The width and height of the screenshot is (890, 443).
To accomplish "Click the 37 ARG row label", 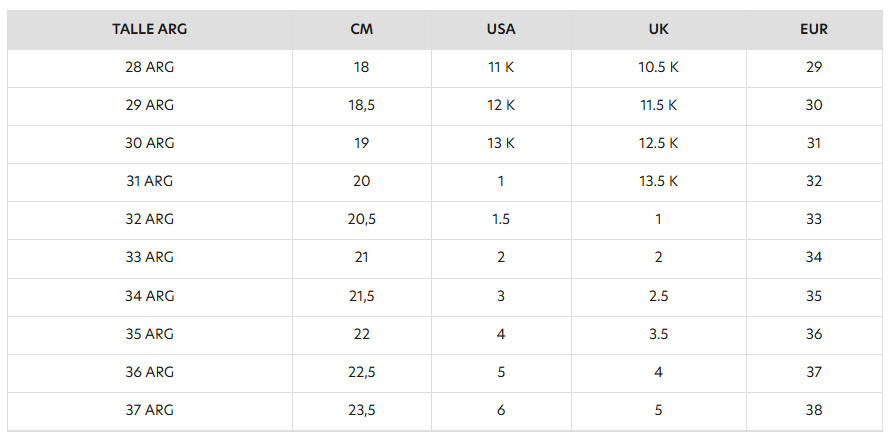I will point(150,410).
